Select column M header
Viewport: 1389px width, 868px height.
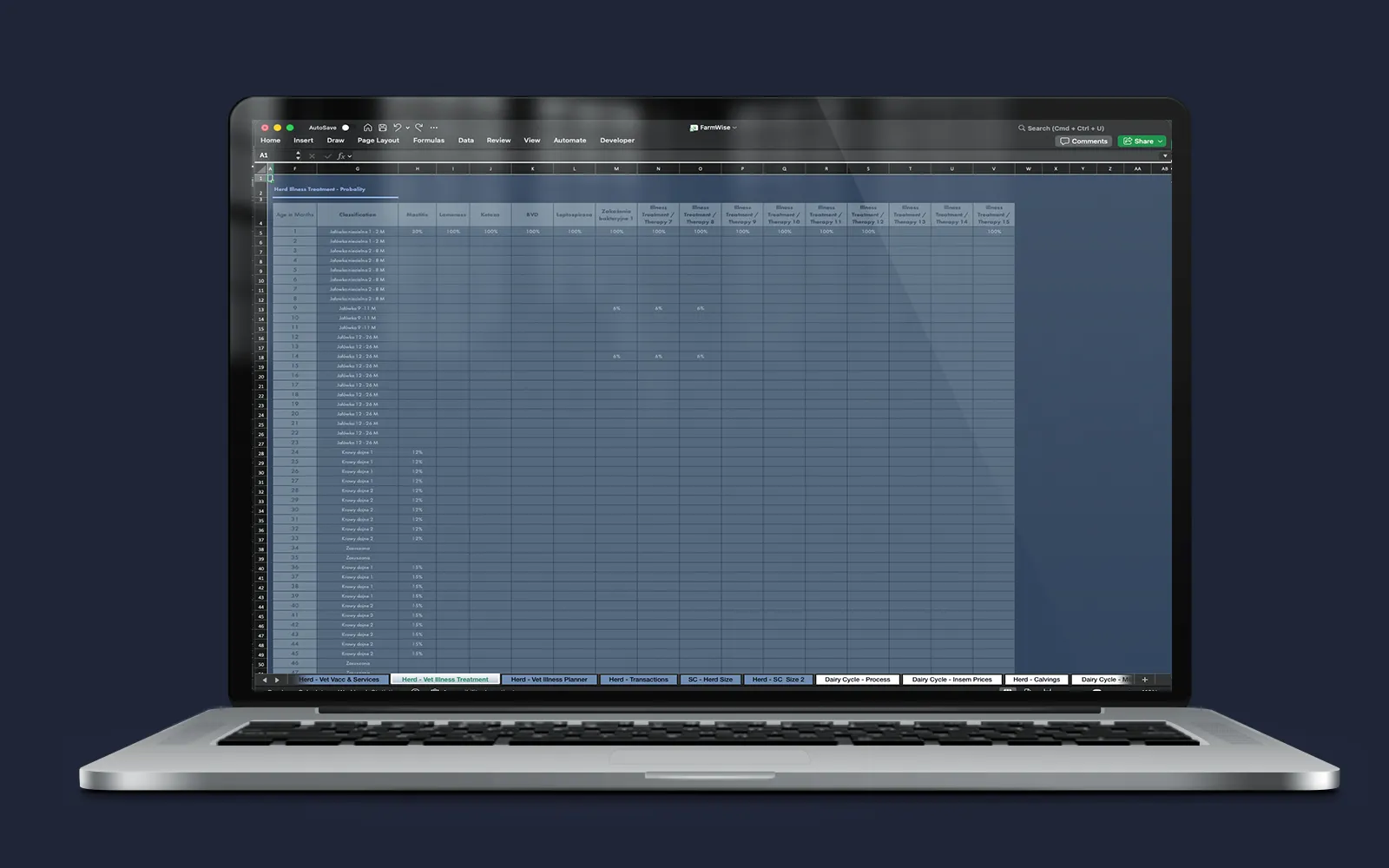616,168
